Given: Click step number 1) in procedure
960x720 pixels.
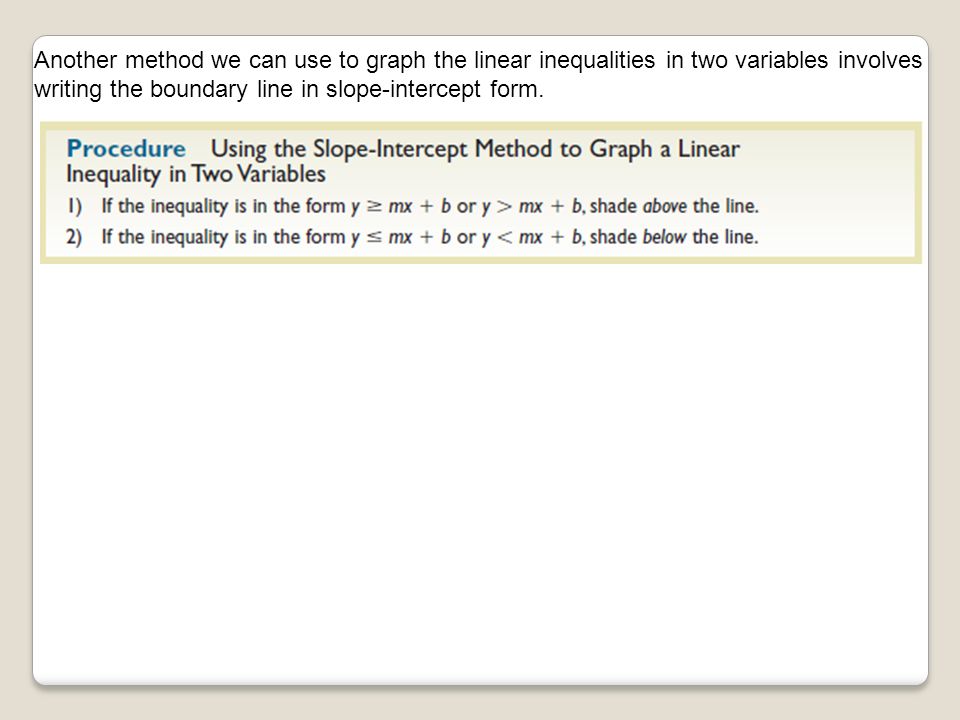Looking at the screenshot, I should (x=75, y=206).
